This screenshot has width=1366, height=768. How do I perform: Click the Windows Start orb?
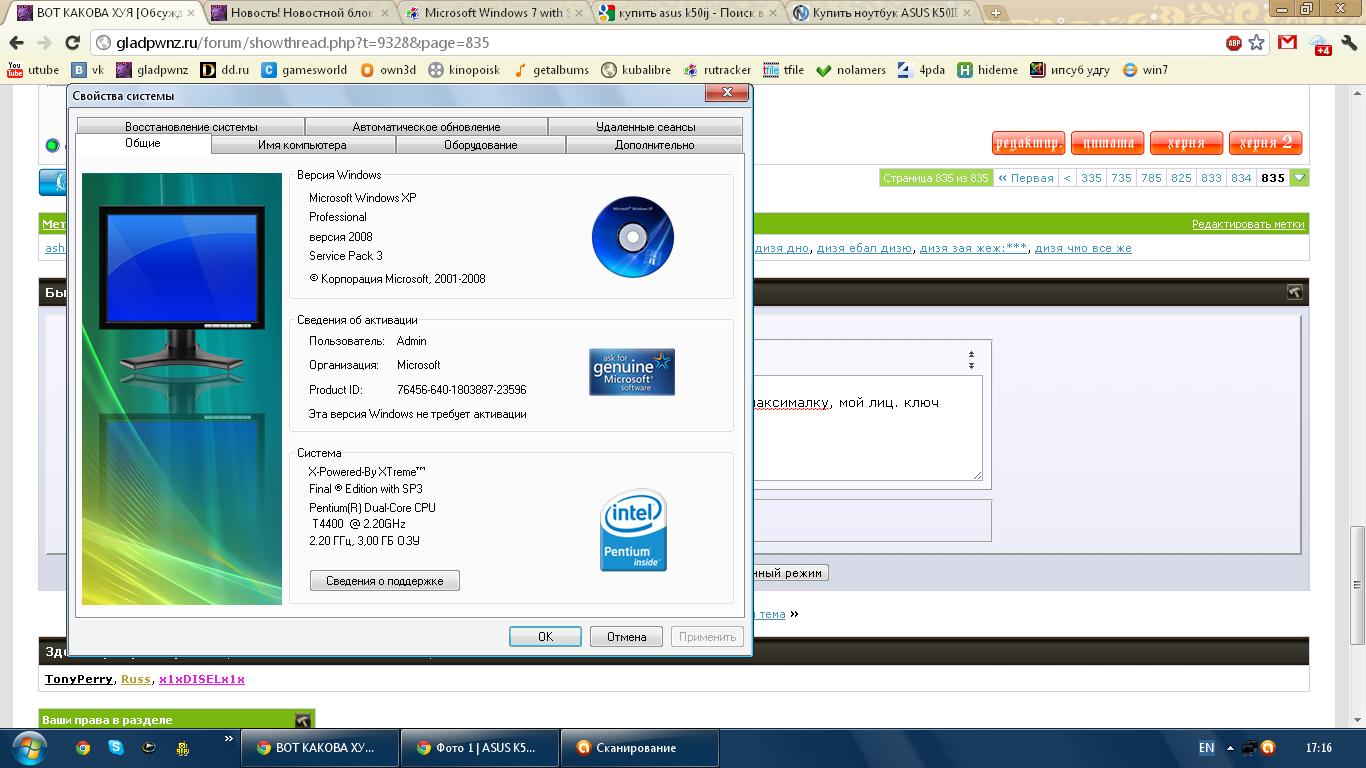point(27,747)
